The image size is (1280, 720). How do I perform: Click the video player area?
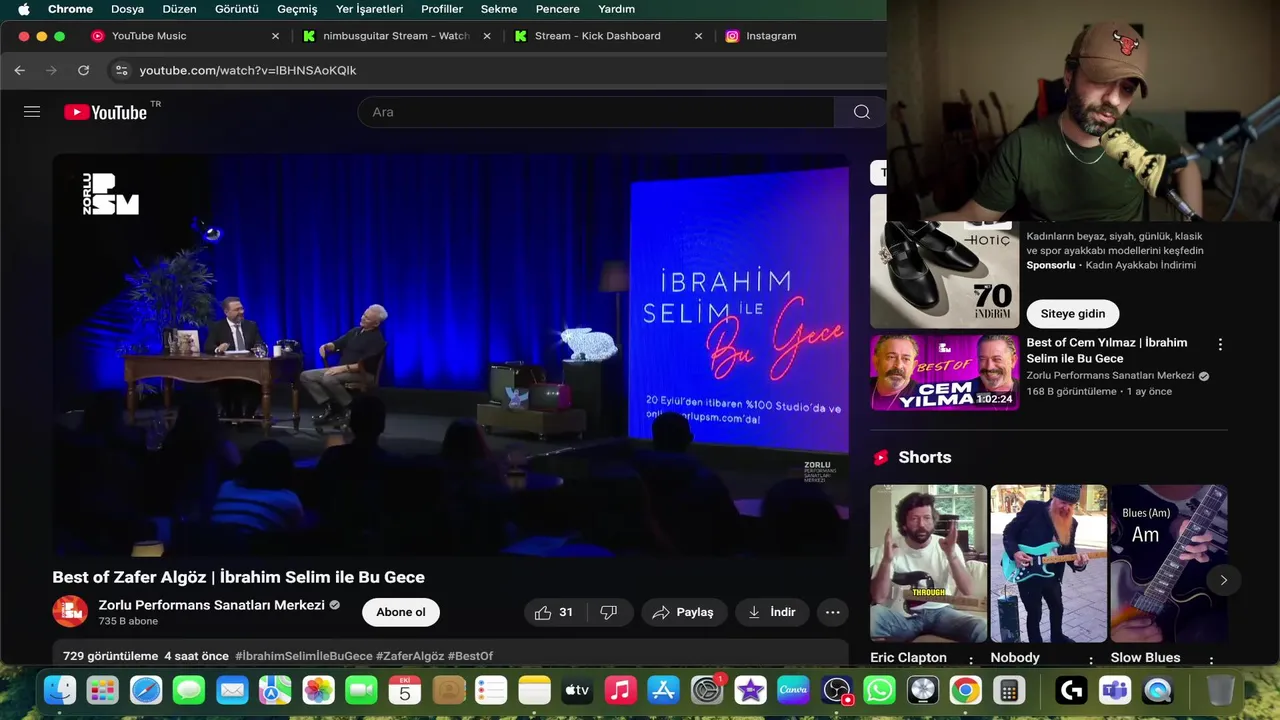(x=451, y=355)
